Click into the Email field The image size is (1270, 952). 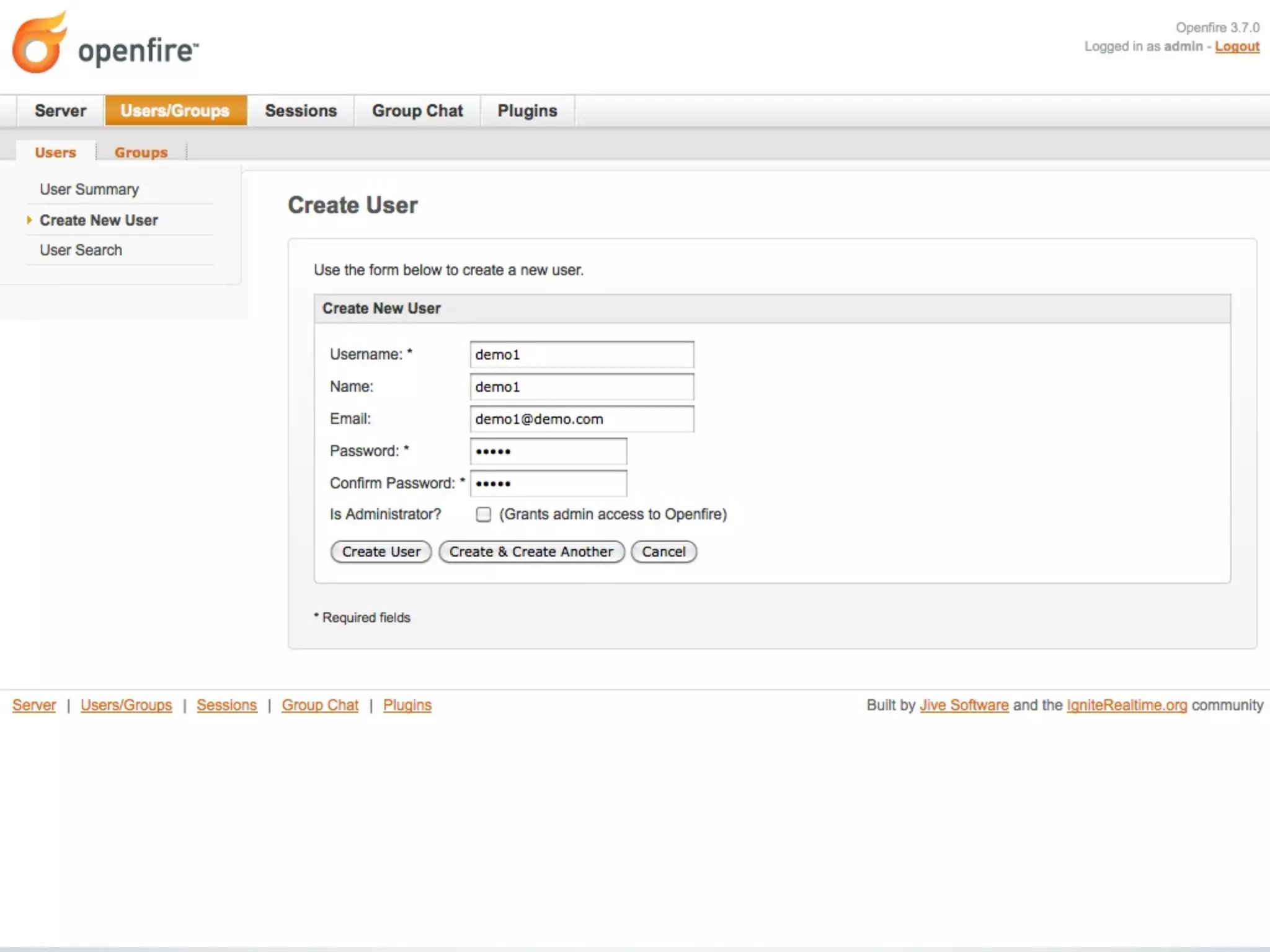[581, 419]
